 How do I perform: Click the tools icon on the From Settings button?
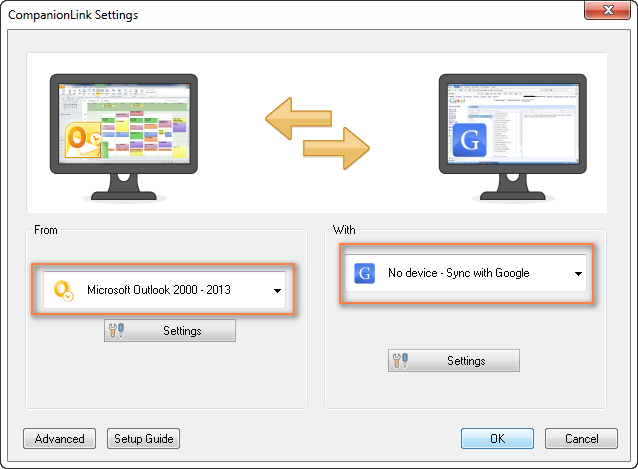click(116, 331)
